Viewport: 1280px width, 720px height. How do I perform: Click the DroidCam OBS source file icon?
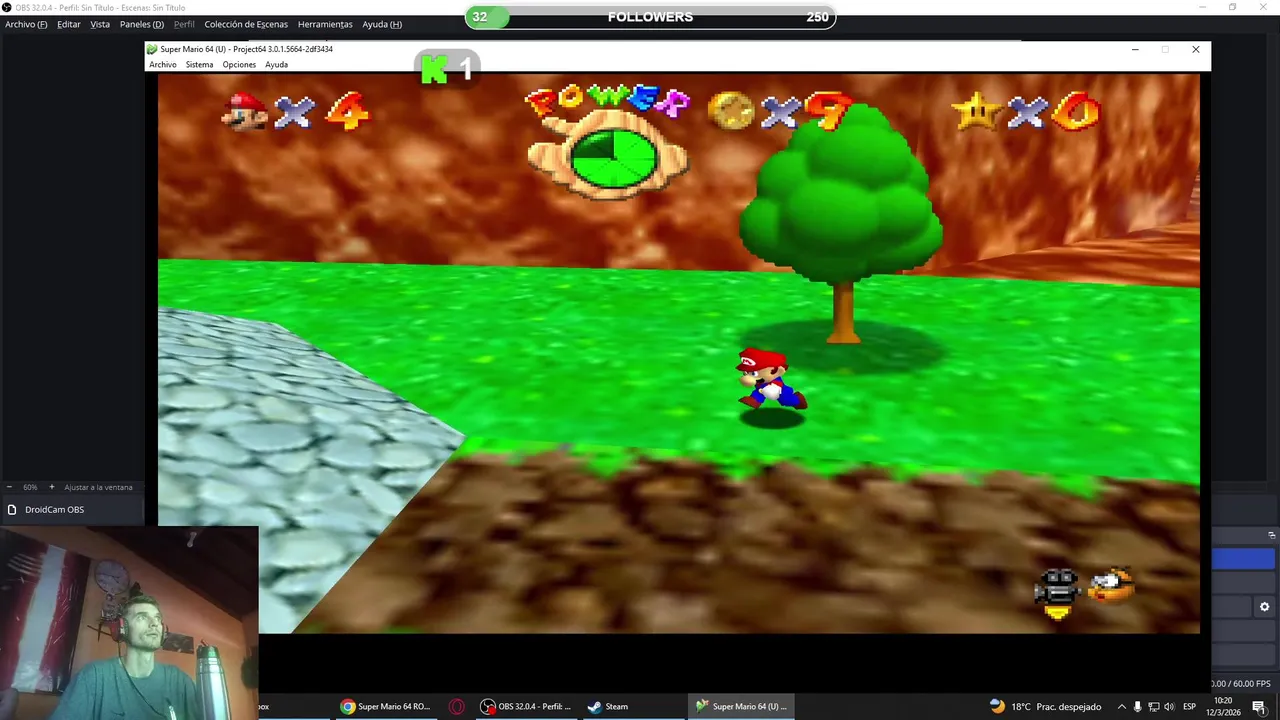coord(12,509)
